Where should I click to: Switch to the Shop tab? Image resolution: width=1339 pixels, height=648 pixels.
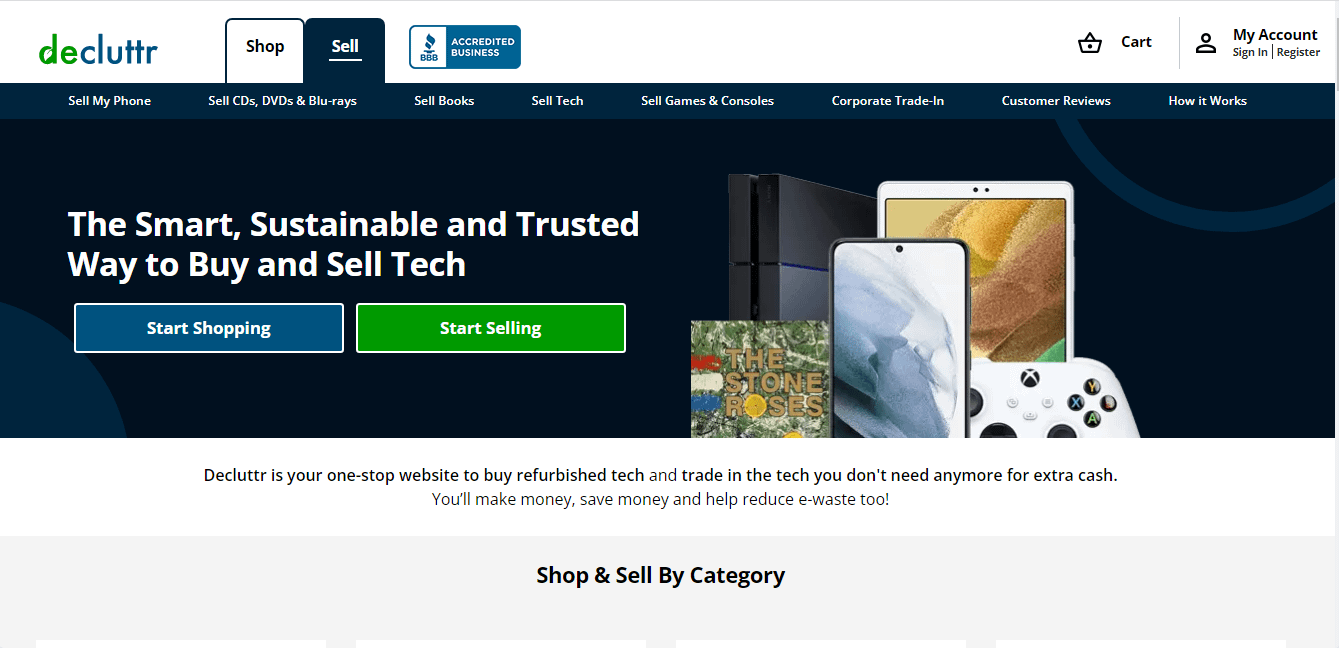pos(265,46)
